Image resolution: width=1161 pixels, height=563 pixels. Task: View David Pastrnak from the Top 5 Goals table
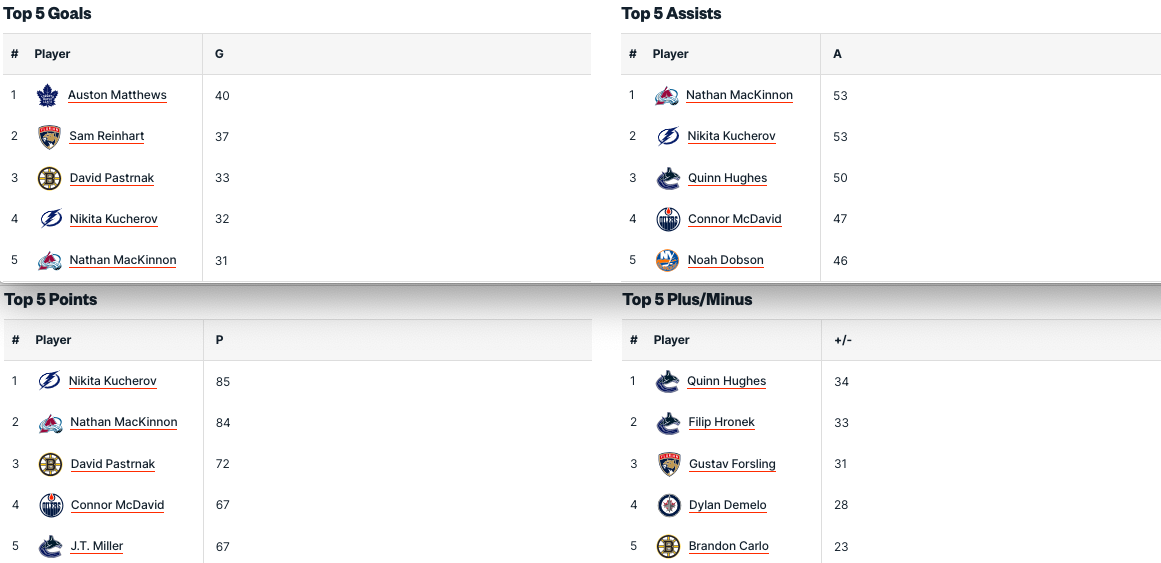coord(111,178)
